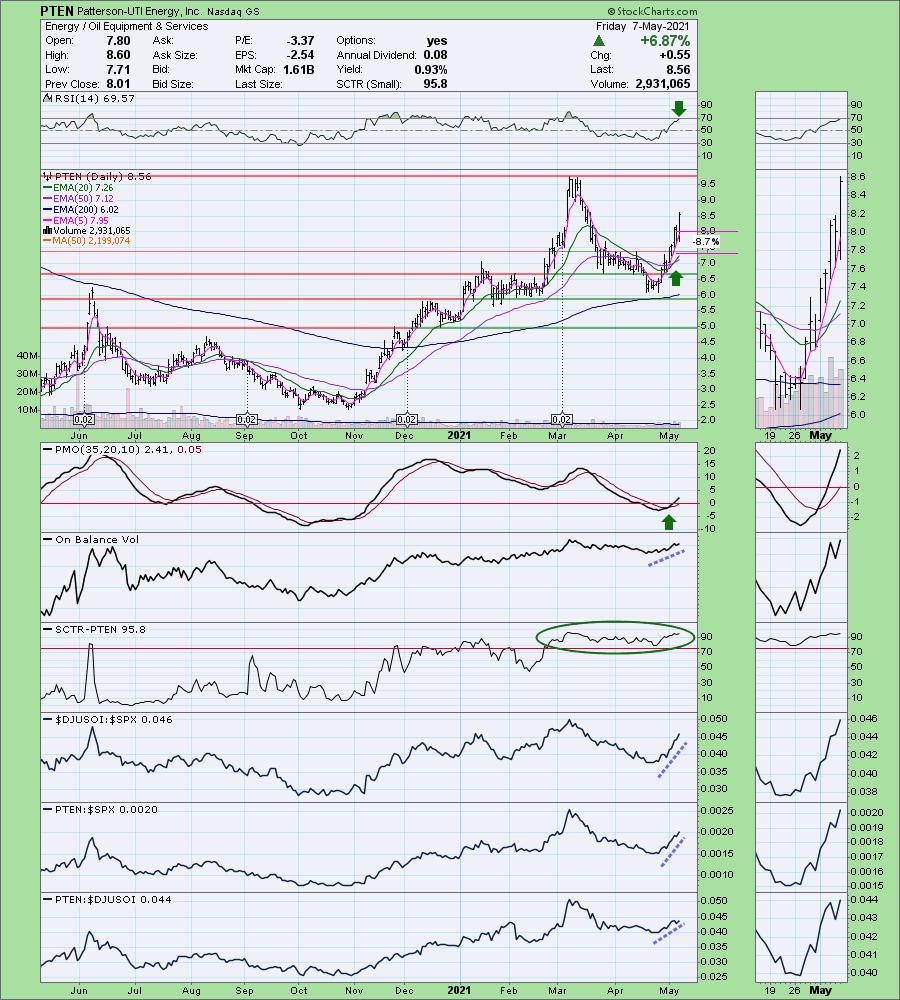900x1000 pixels.
Task: Click the SCTR (Small) value 95.8 in header
Action: click(435, 84)
